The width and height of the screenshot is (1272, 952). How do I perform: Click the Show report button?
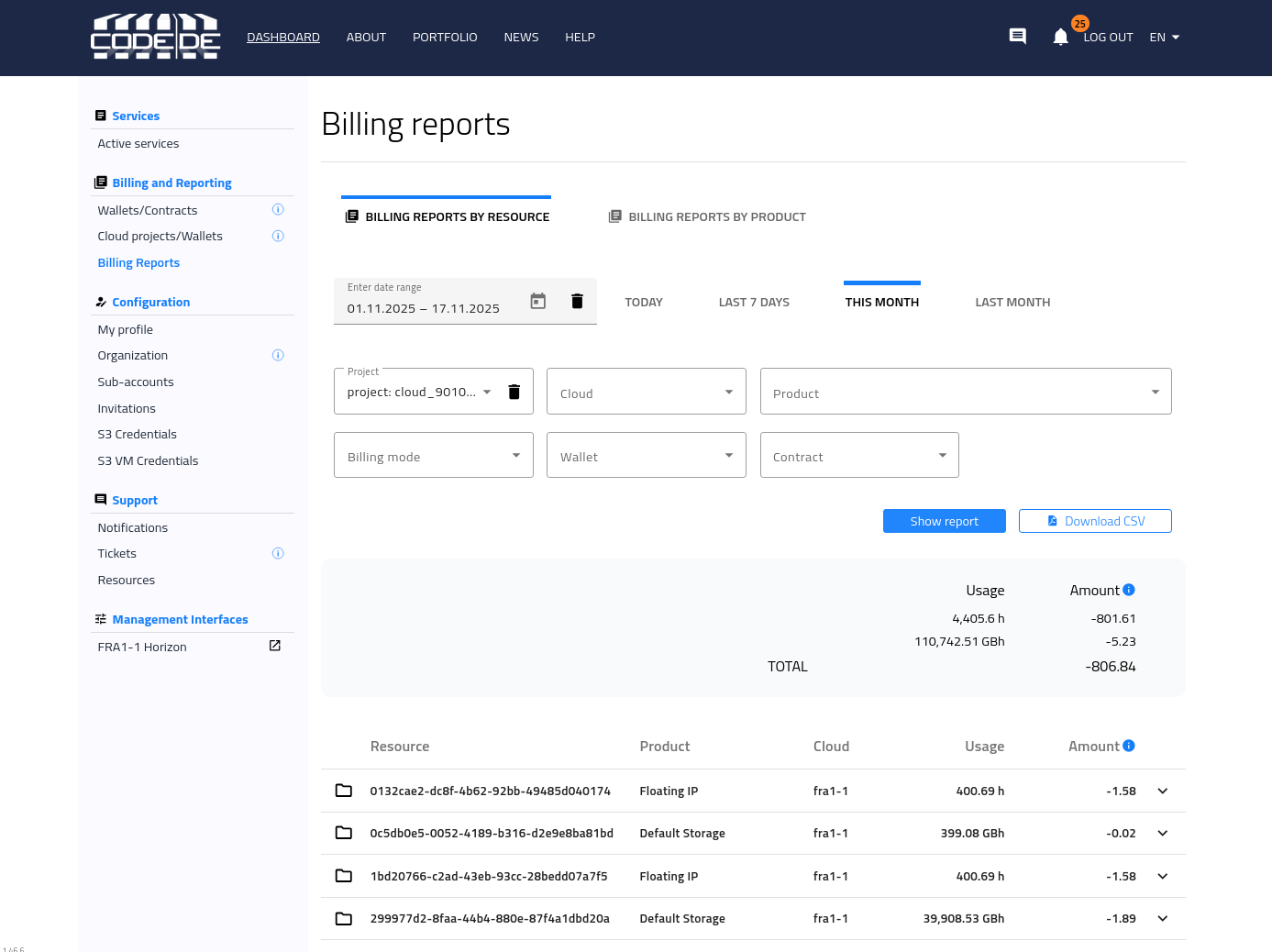(944, 521)
